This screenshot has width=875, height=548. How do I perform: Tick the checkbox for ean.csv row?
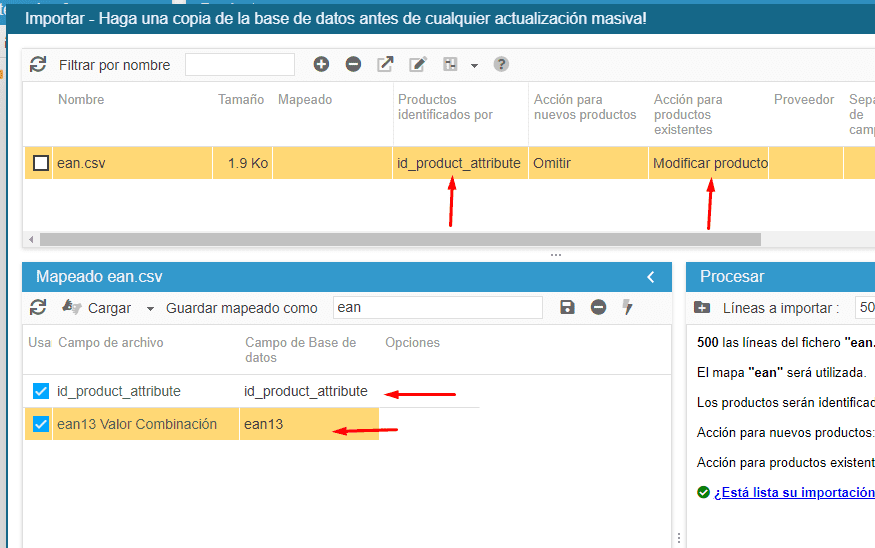pos(41,163)
